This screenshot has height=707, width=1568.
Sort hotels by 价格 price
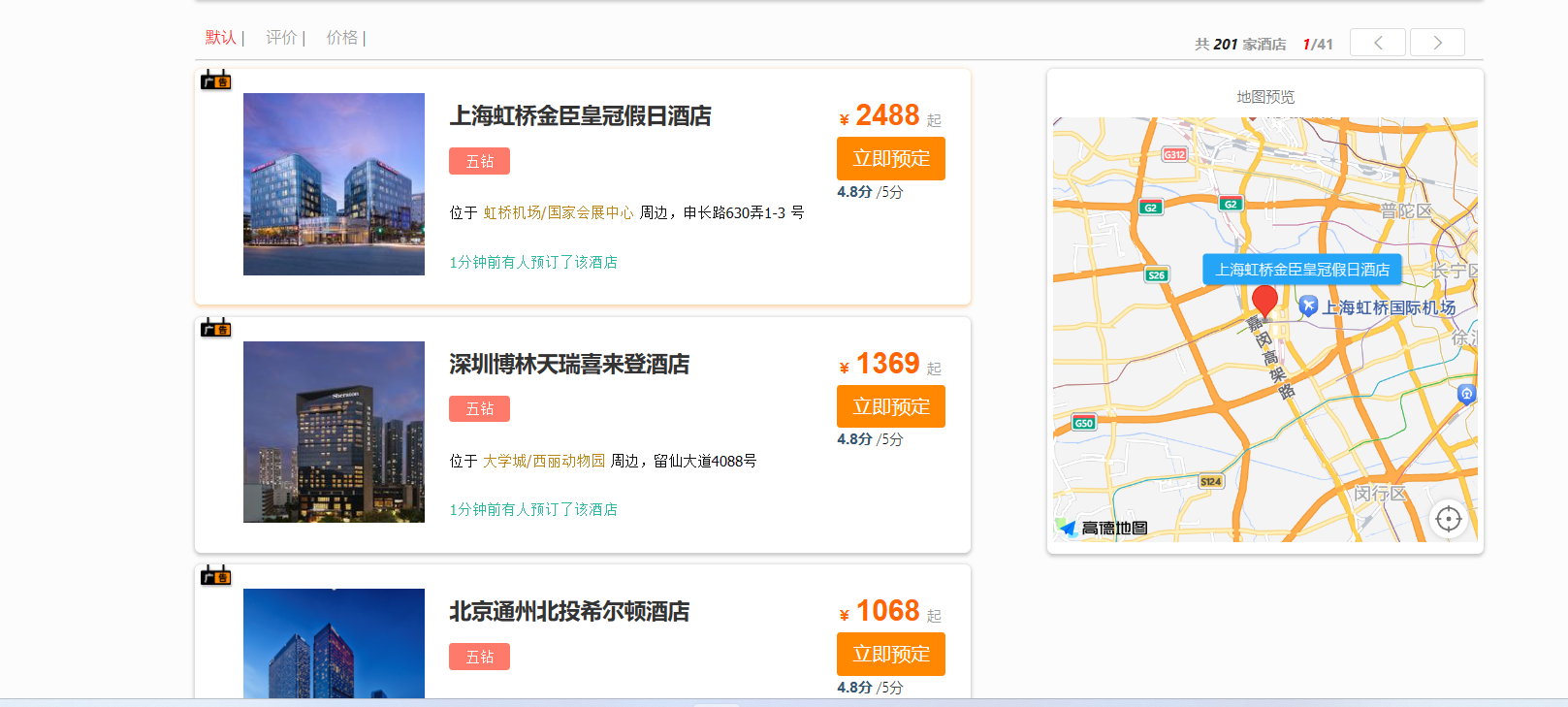pos(342,38)
